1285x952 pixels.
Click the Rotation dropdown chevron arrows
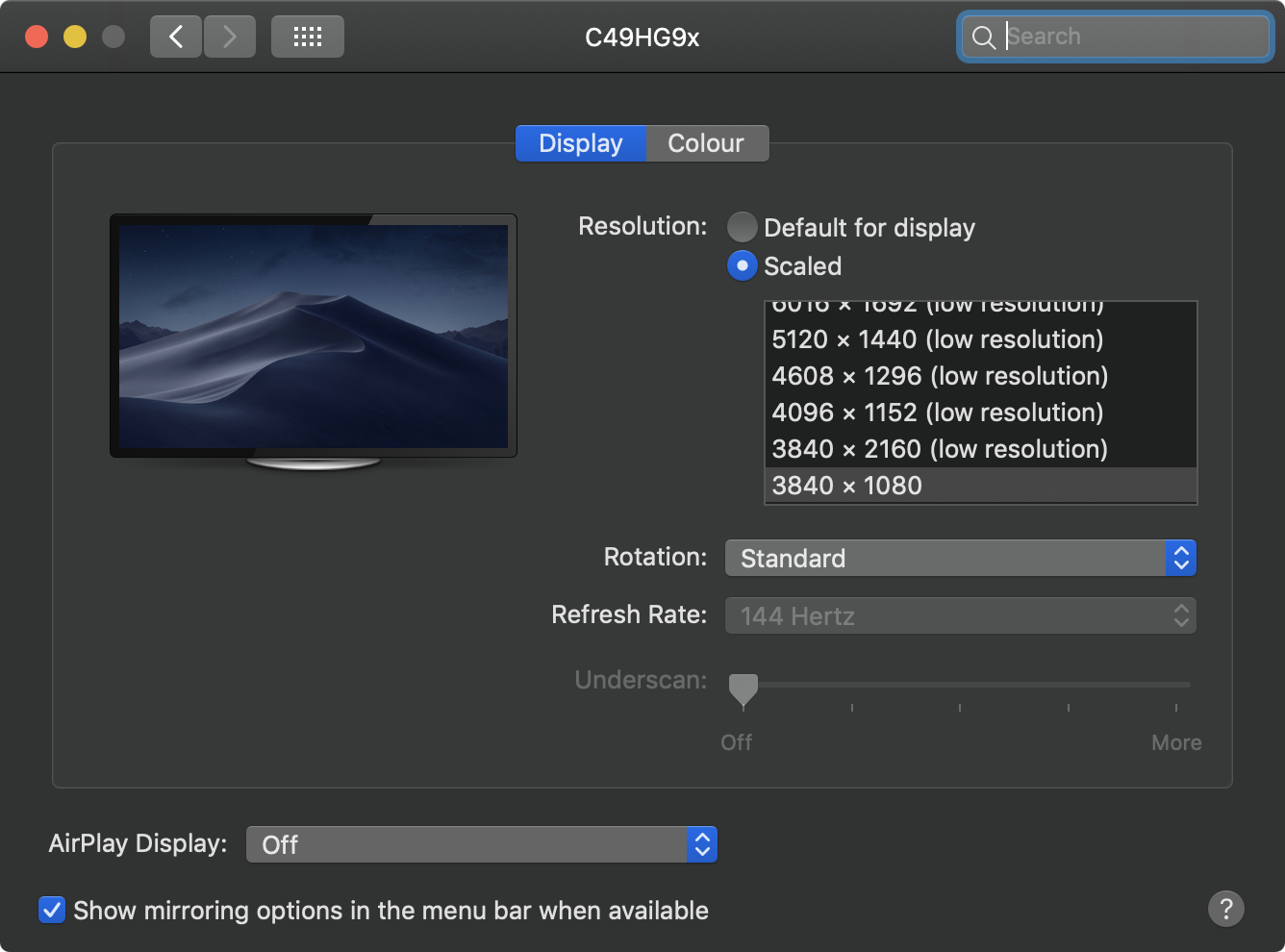pyautogui.click(x=1180, y=558)
